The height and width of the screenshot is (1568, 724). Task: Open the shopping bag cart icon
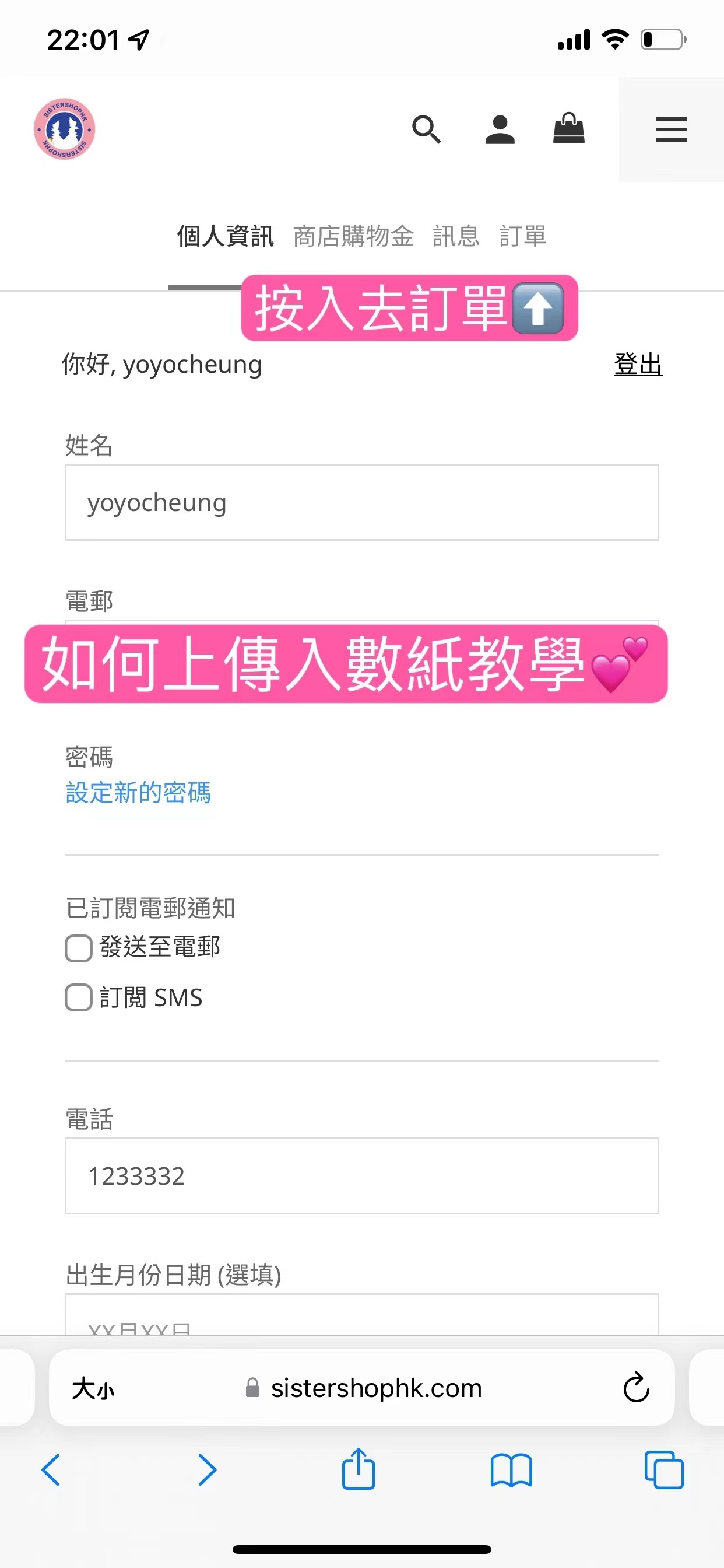tap(569, 128)
